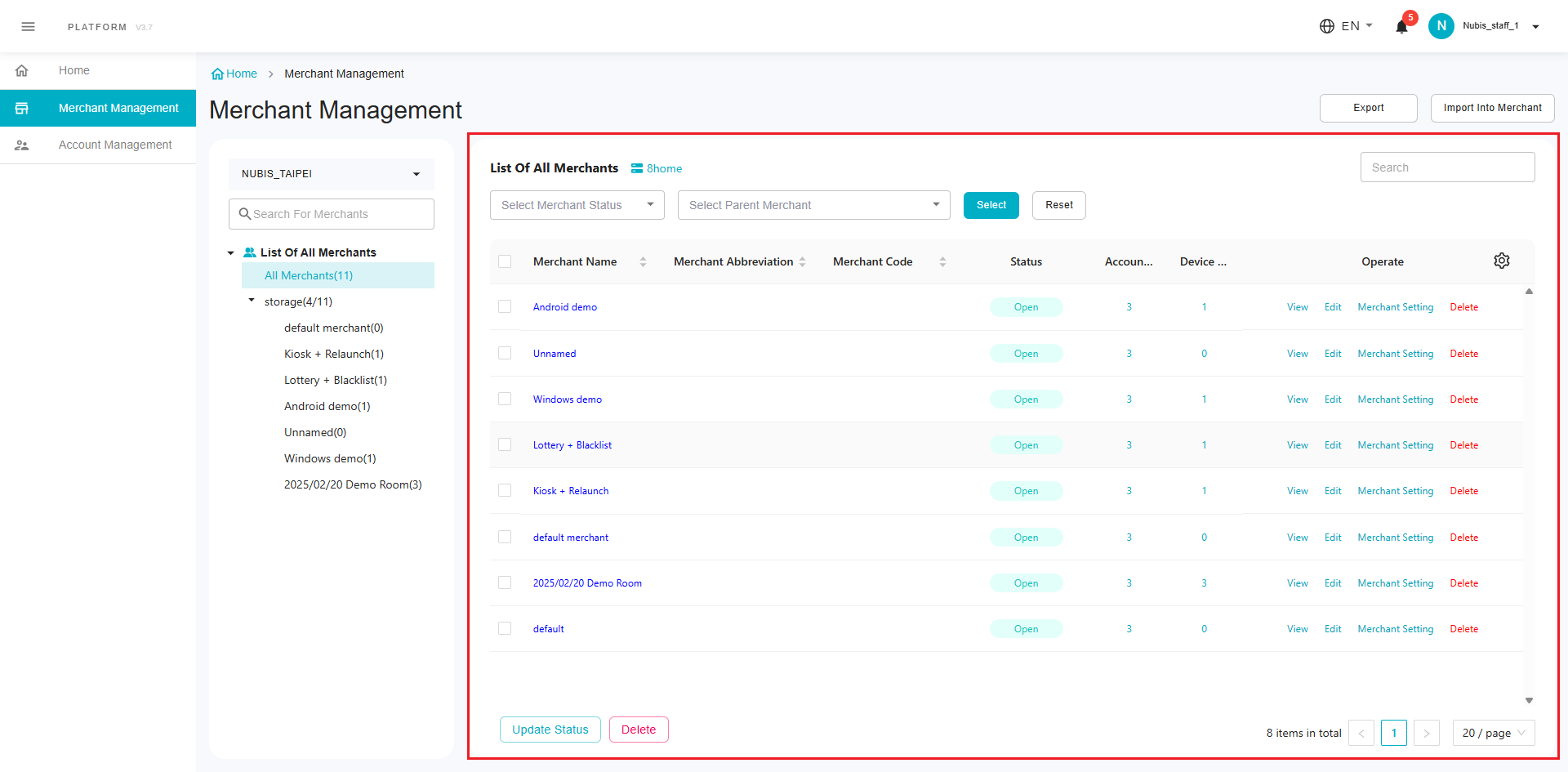Toggle the hamburger menu icon

tap(28, 27)
